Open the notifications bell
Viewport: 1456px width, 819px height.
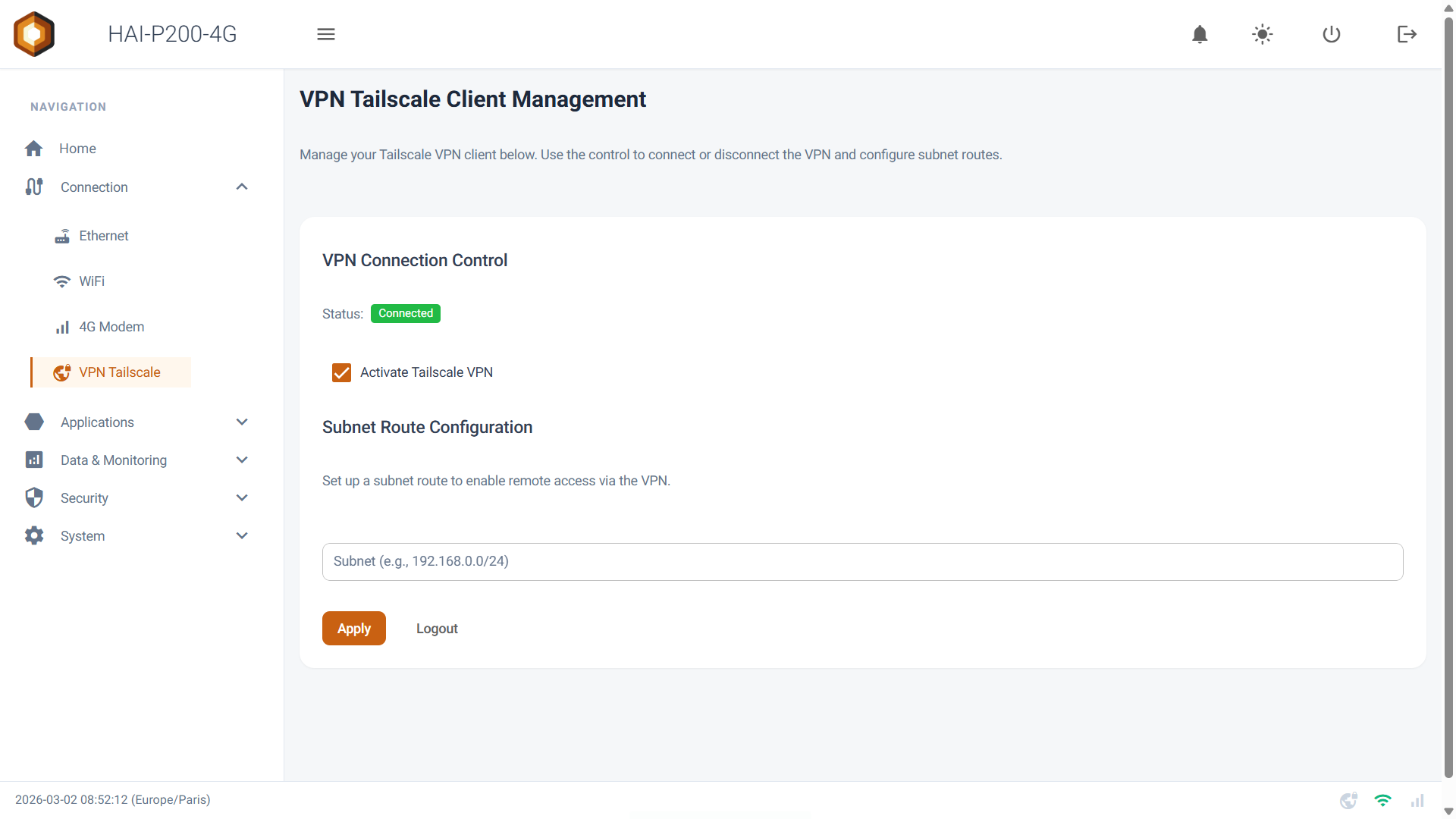[1200, 34]
